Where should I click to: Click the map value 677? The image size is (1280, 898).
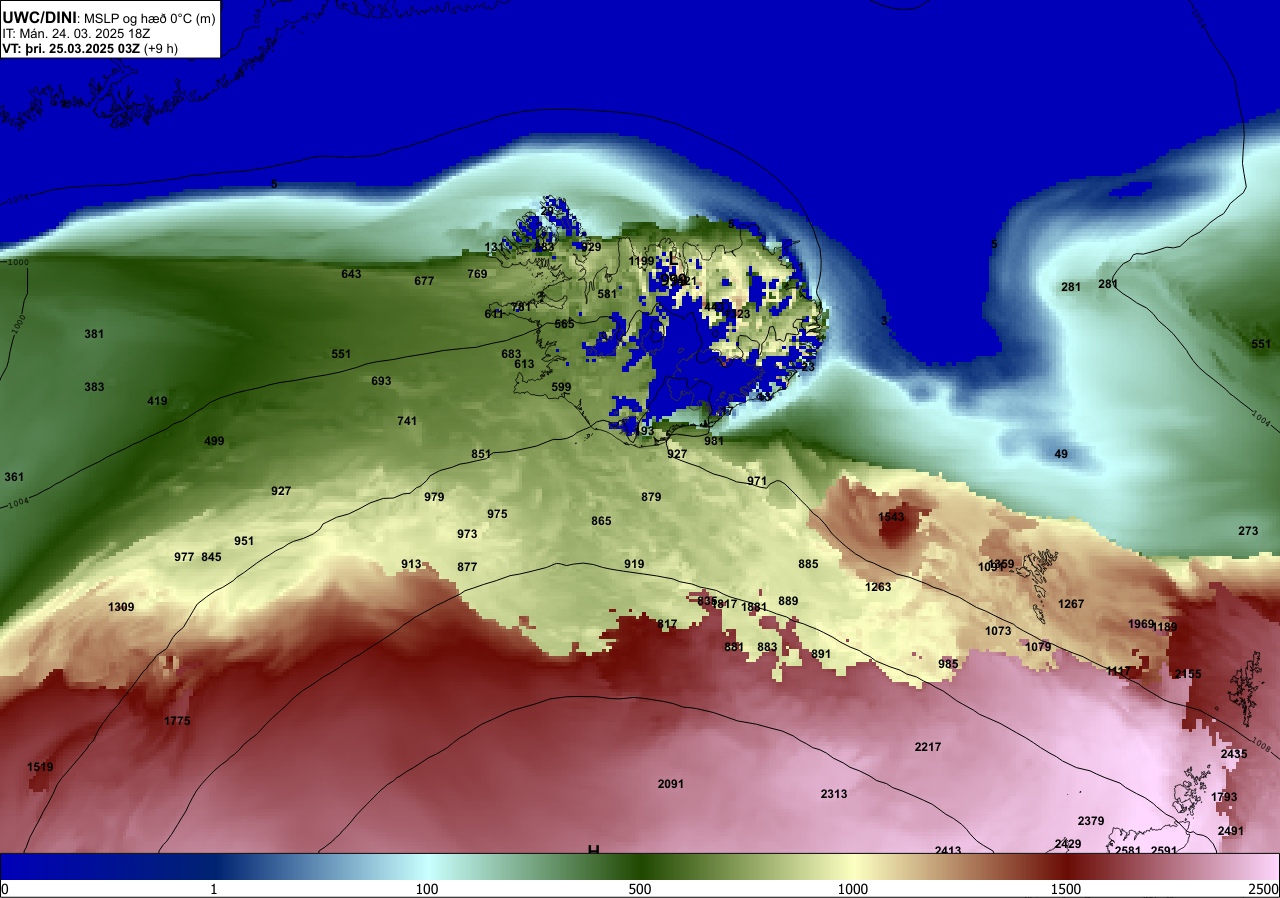point(424,281)
